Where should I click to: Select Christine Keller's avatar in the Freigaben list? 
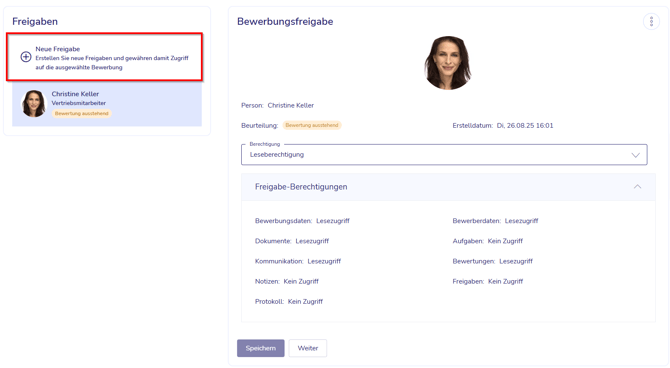(33, 103)
